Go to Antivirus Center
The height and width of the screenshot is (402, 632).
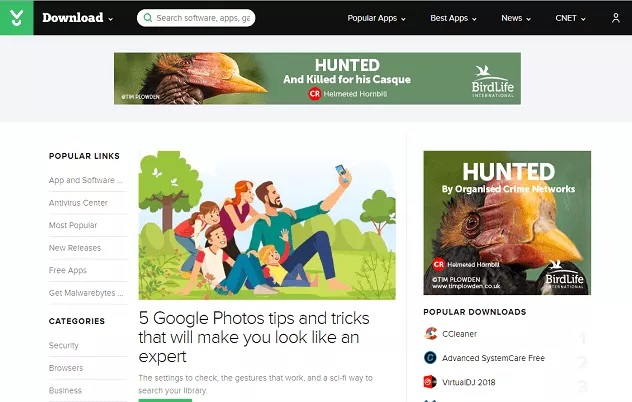click(x=78, y=203)
